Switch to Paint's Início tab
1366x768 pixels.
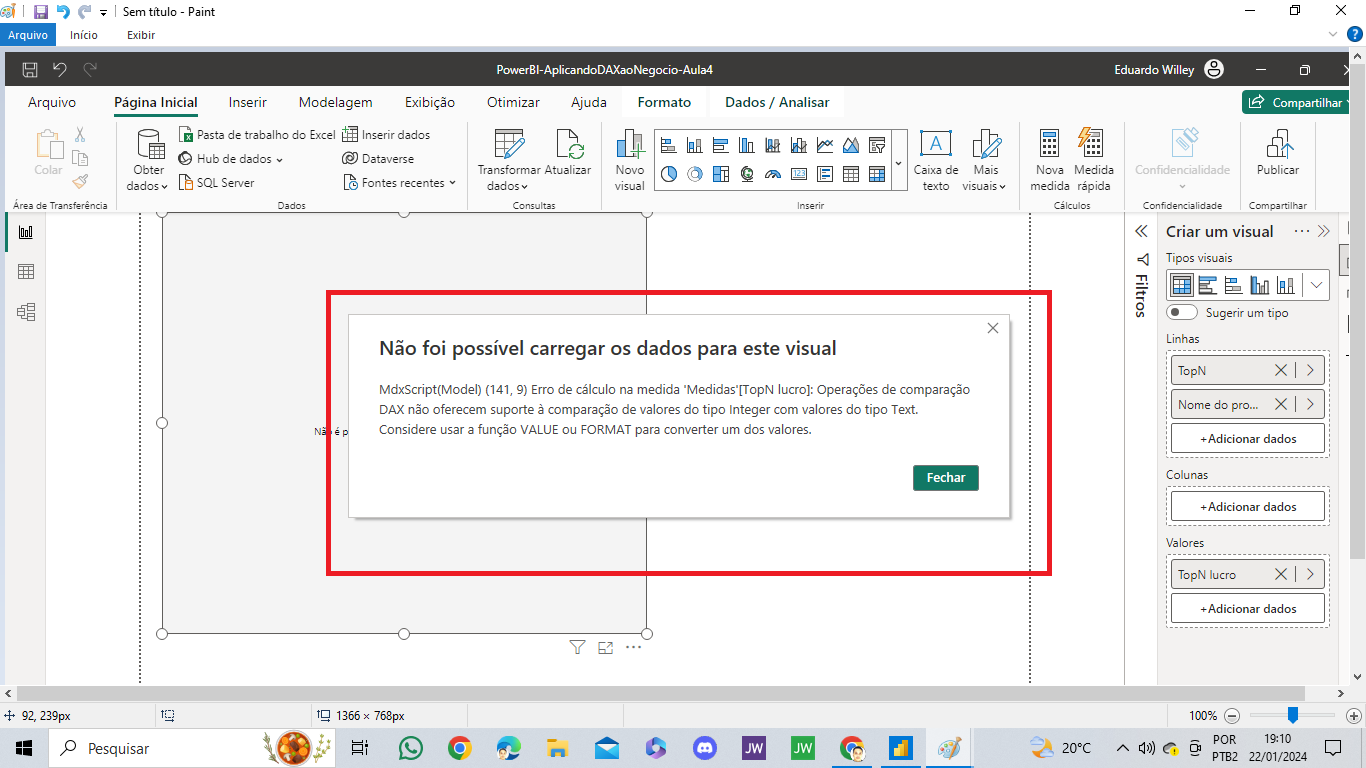coord(84,34)
